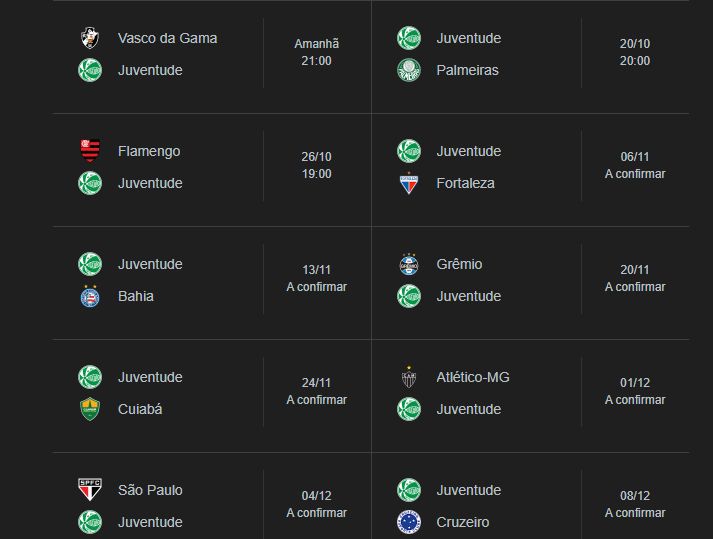Click the Flamengo crest icon
The image size is (713, 539).
point(90,151)
